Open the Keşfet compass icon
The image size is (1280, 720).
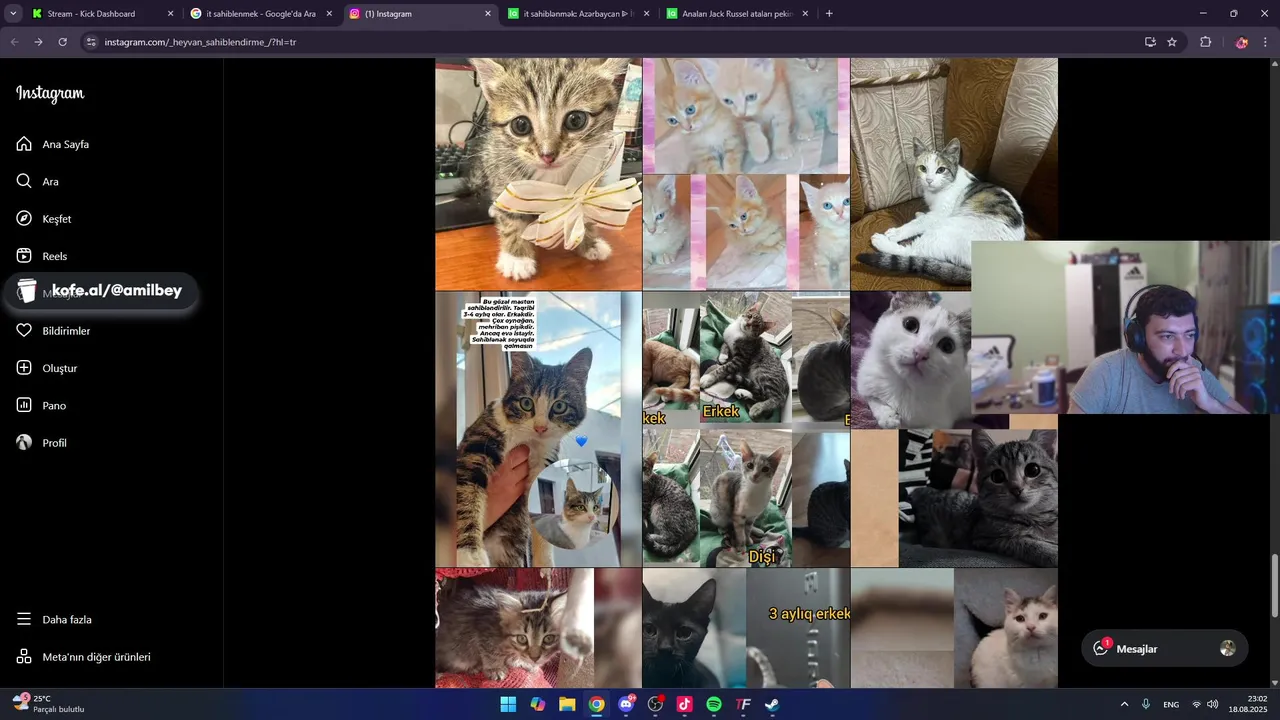pos(24,219)
